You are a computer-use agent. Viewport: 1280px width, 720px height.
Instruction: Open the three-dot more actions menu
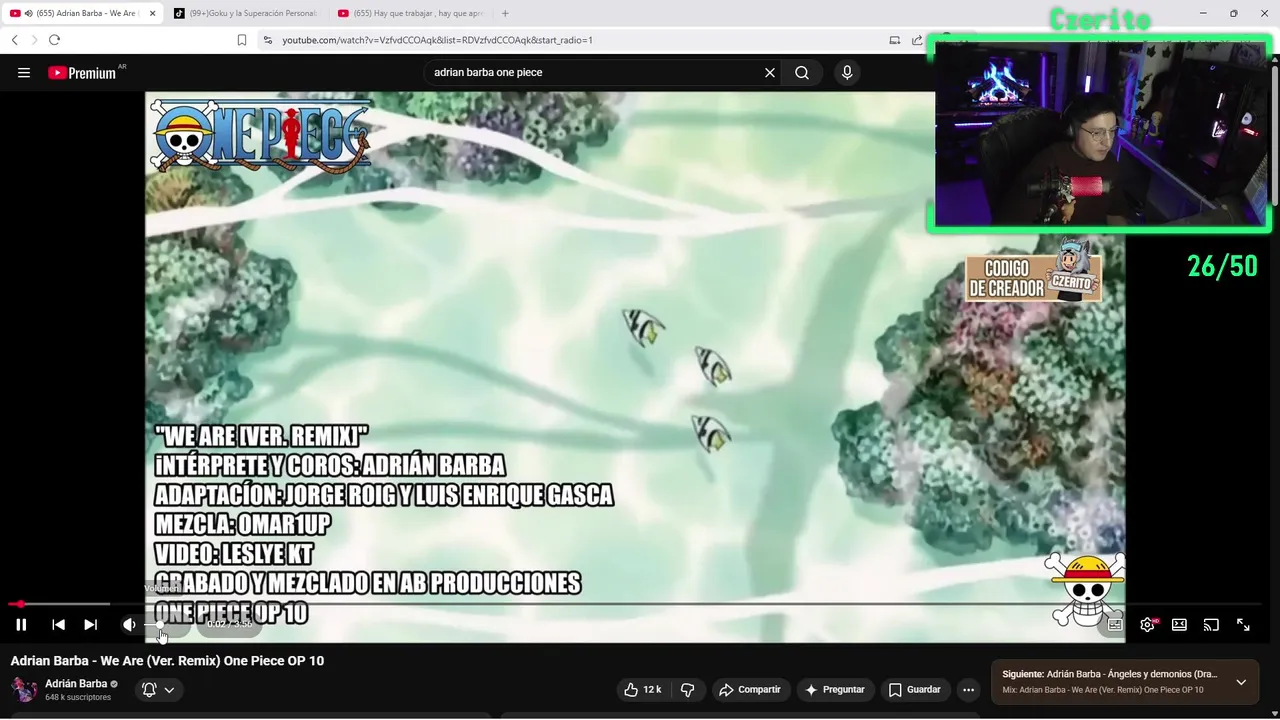(968, 690)
